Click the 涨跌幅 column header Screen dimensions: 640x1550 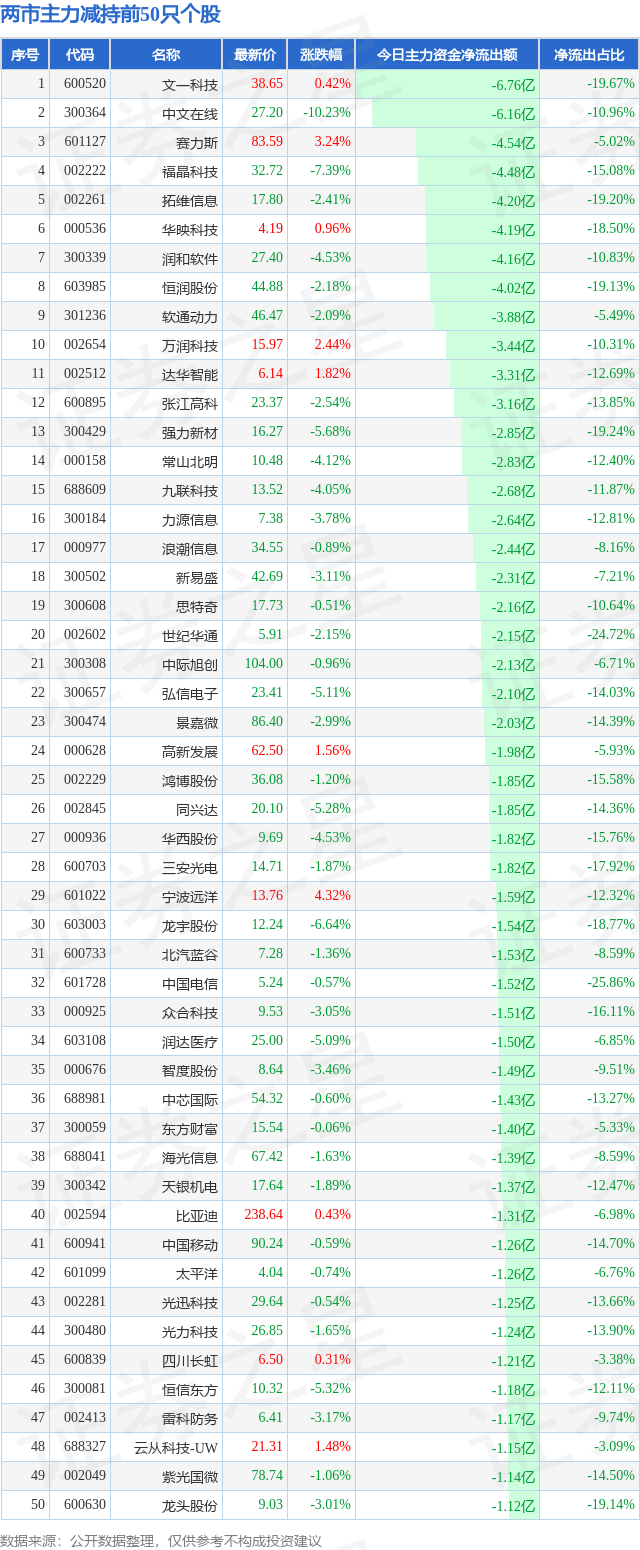coord(321,55)
